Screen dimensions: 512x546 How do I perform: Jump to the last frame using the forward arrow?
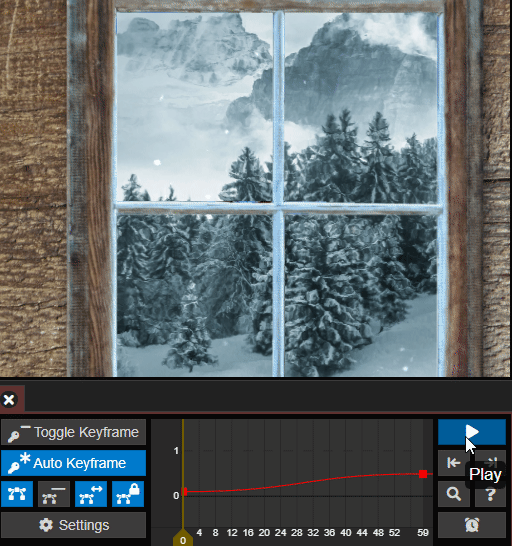click(491, 461)
